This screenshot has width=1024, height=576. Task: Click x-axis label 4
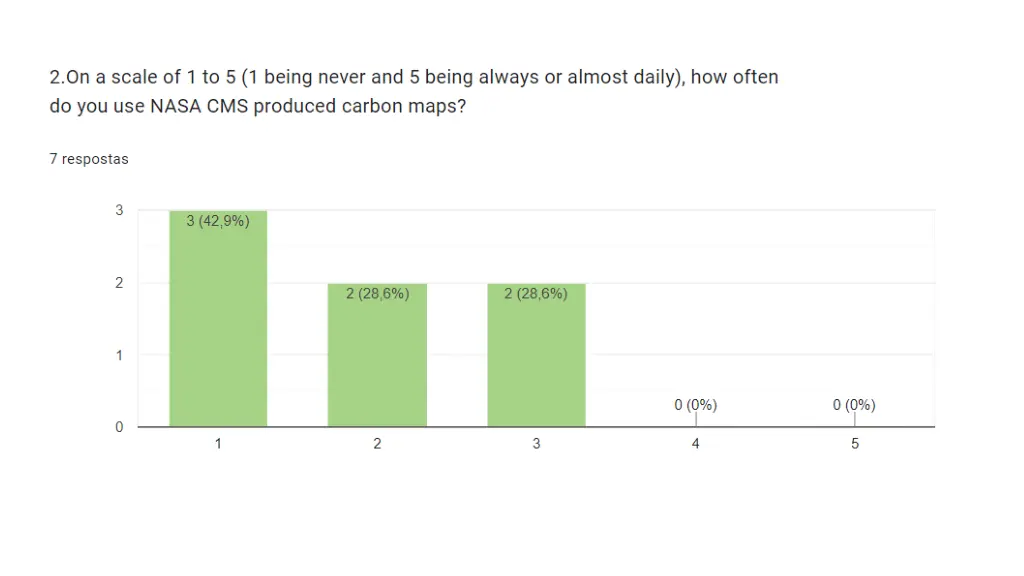pos(696,444)
